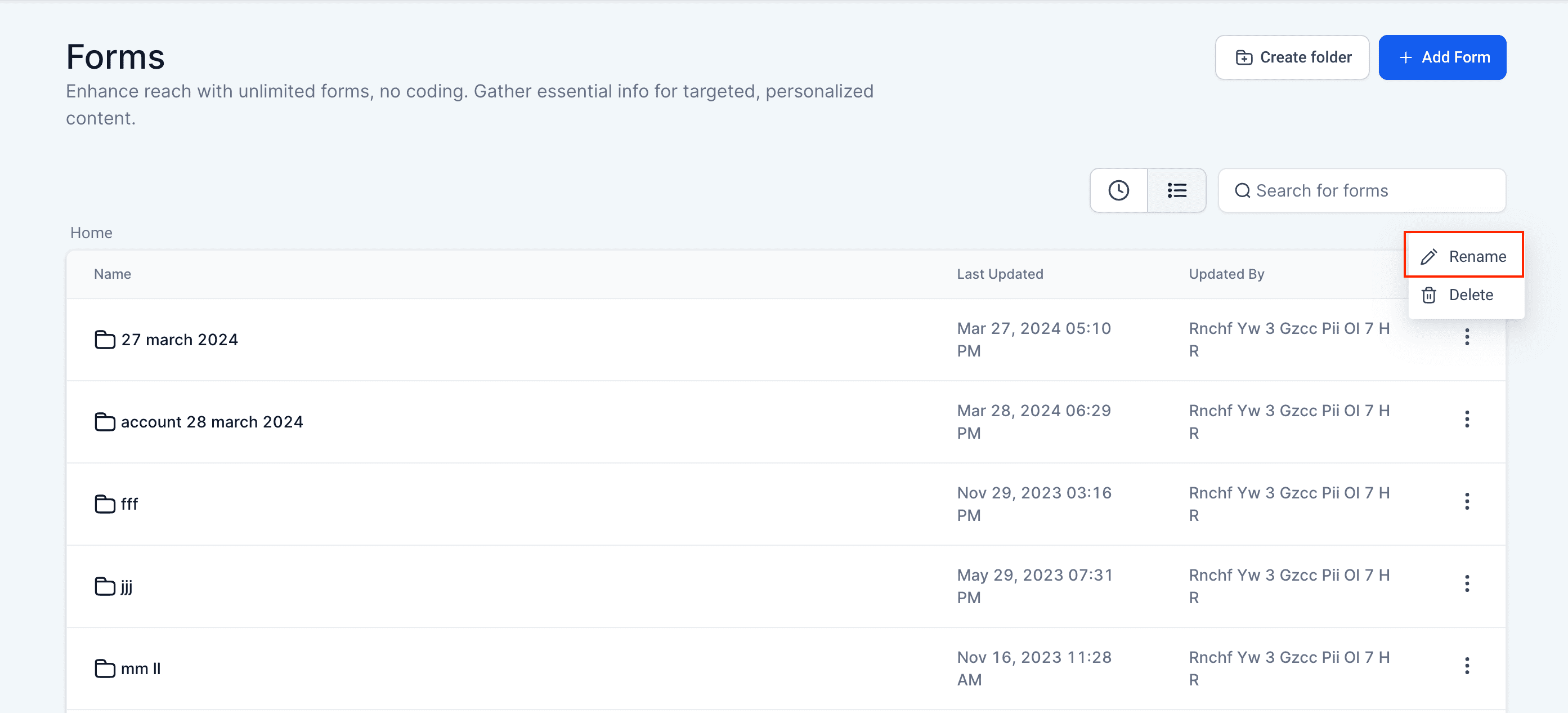Click Updated By value in fff row
The width and height of the screenshot is (1568, 713).
point(1289,504)
